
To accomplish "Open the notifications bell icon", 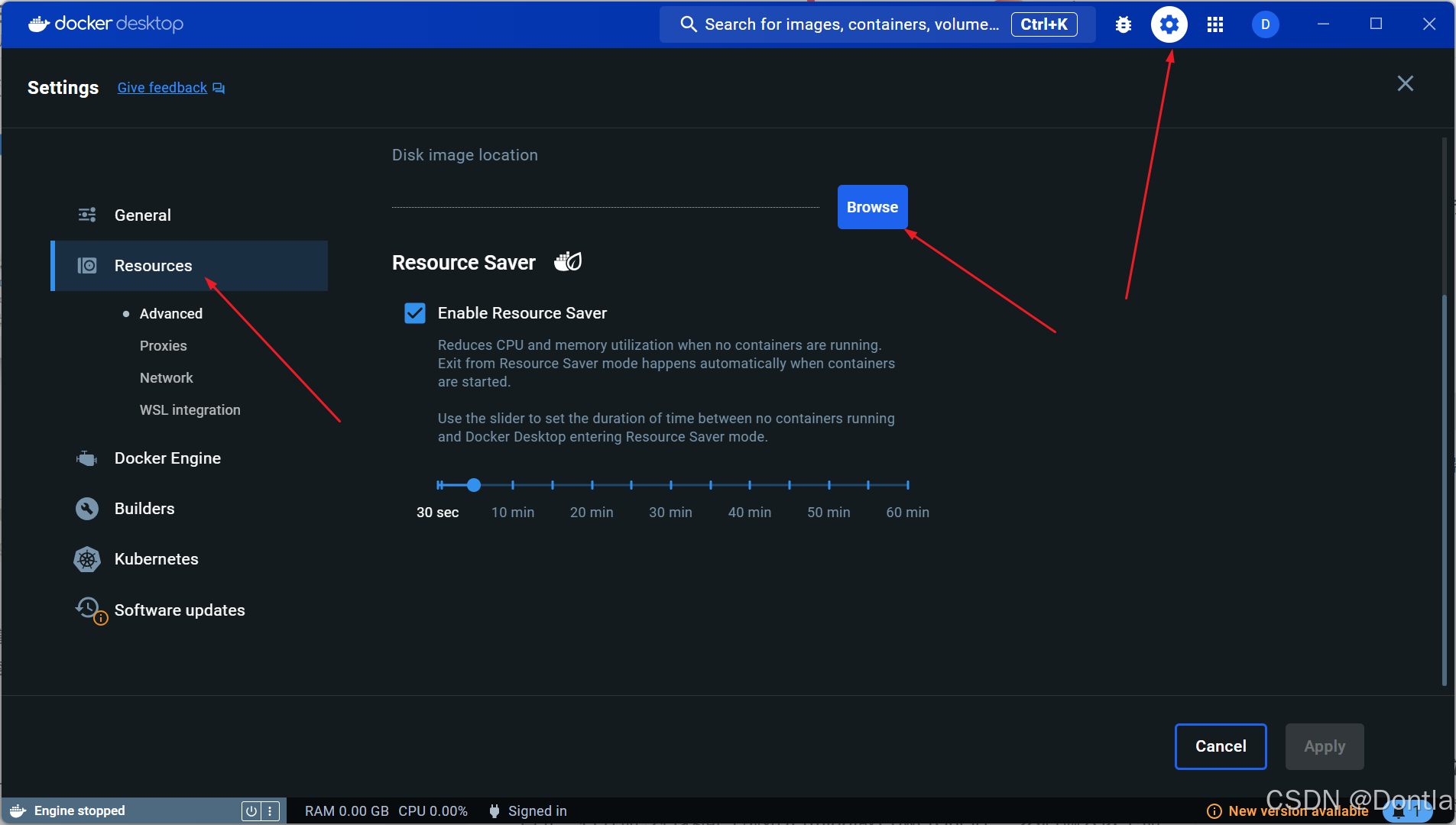I will click(1399, 812).
